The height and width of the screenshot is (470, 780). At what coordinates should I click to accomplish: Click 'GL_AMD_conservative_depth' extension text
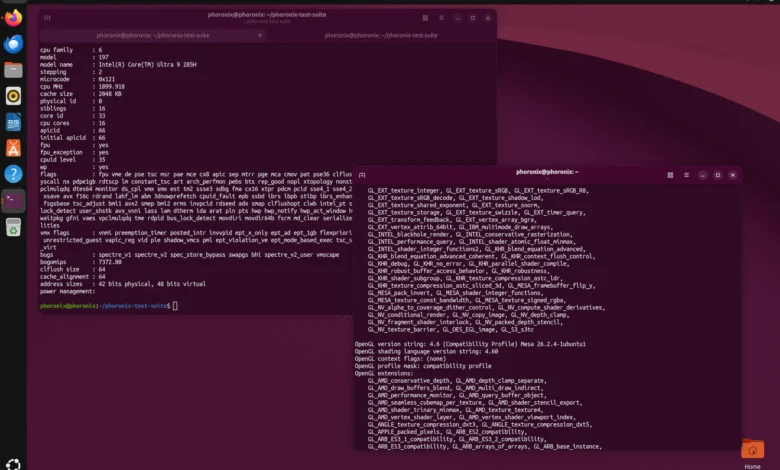click(x=408, y=381)
